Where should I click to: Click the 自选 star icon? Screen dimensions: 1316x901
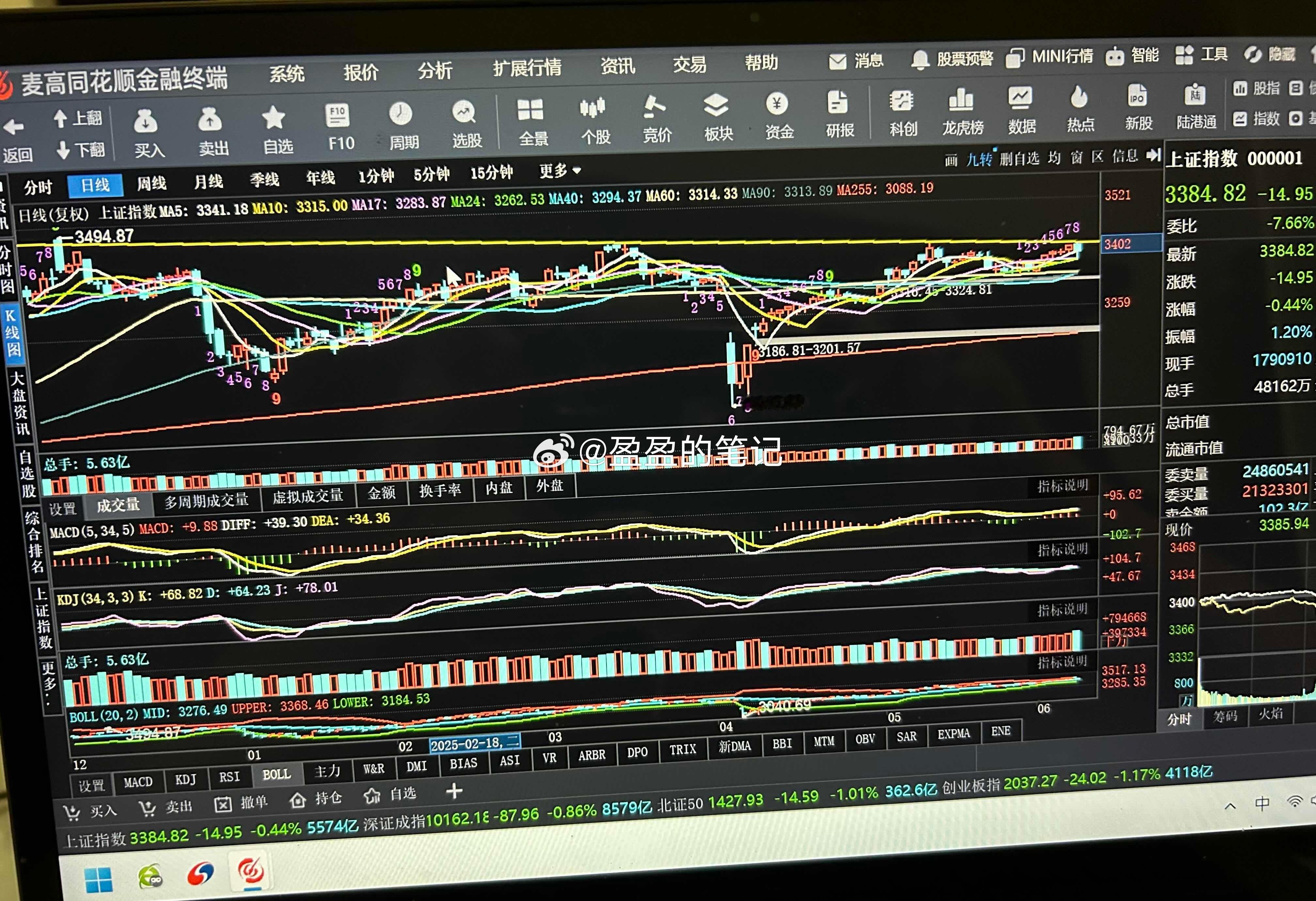(274, 118)
